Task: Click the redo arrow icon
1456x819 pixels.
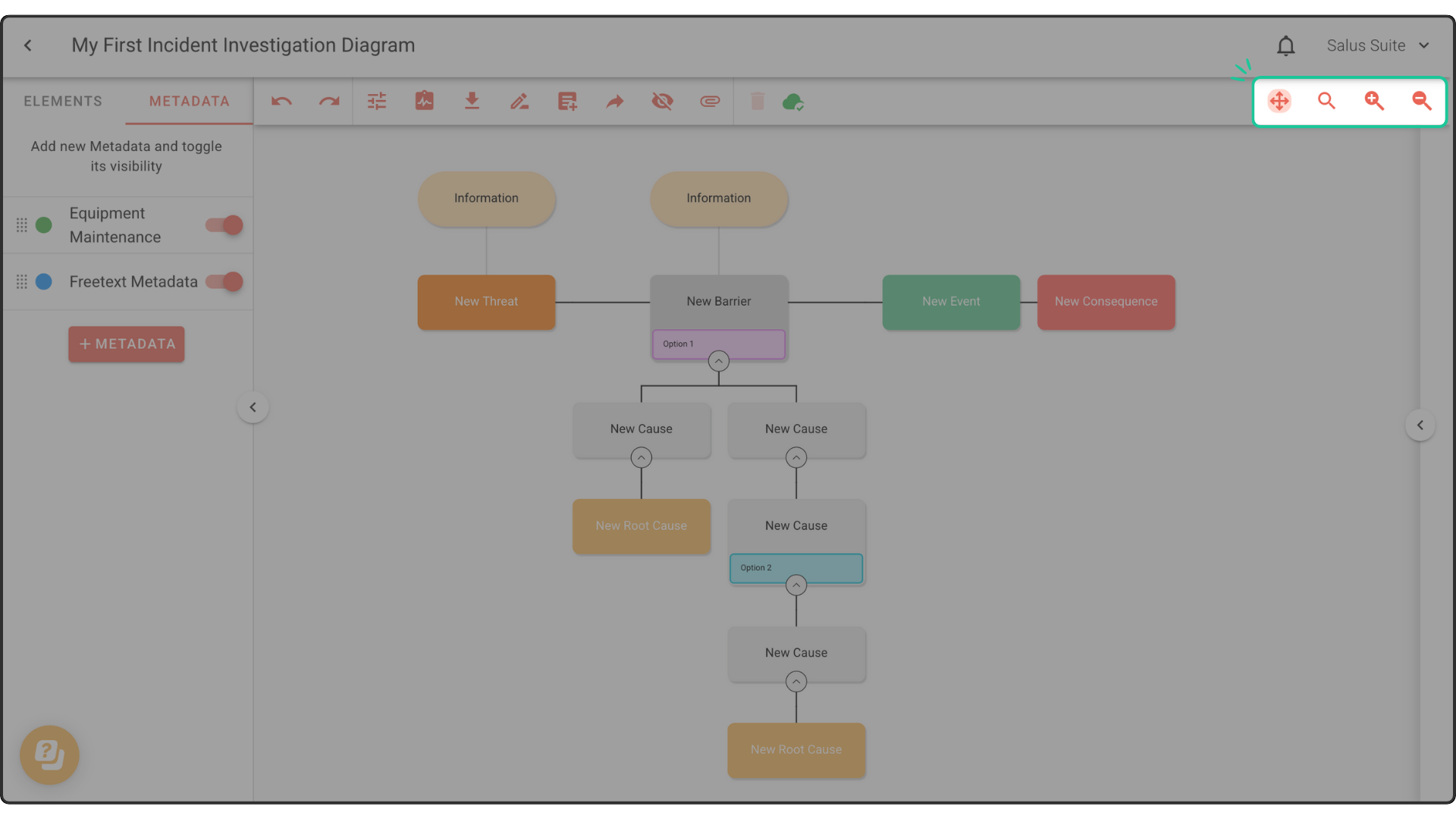Action: 329,102
